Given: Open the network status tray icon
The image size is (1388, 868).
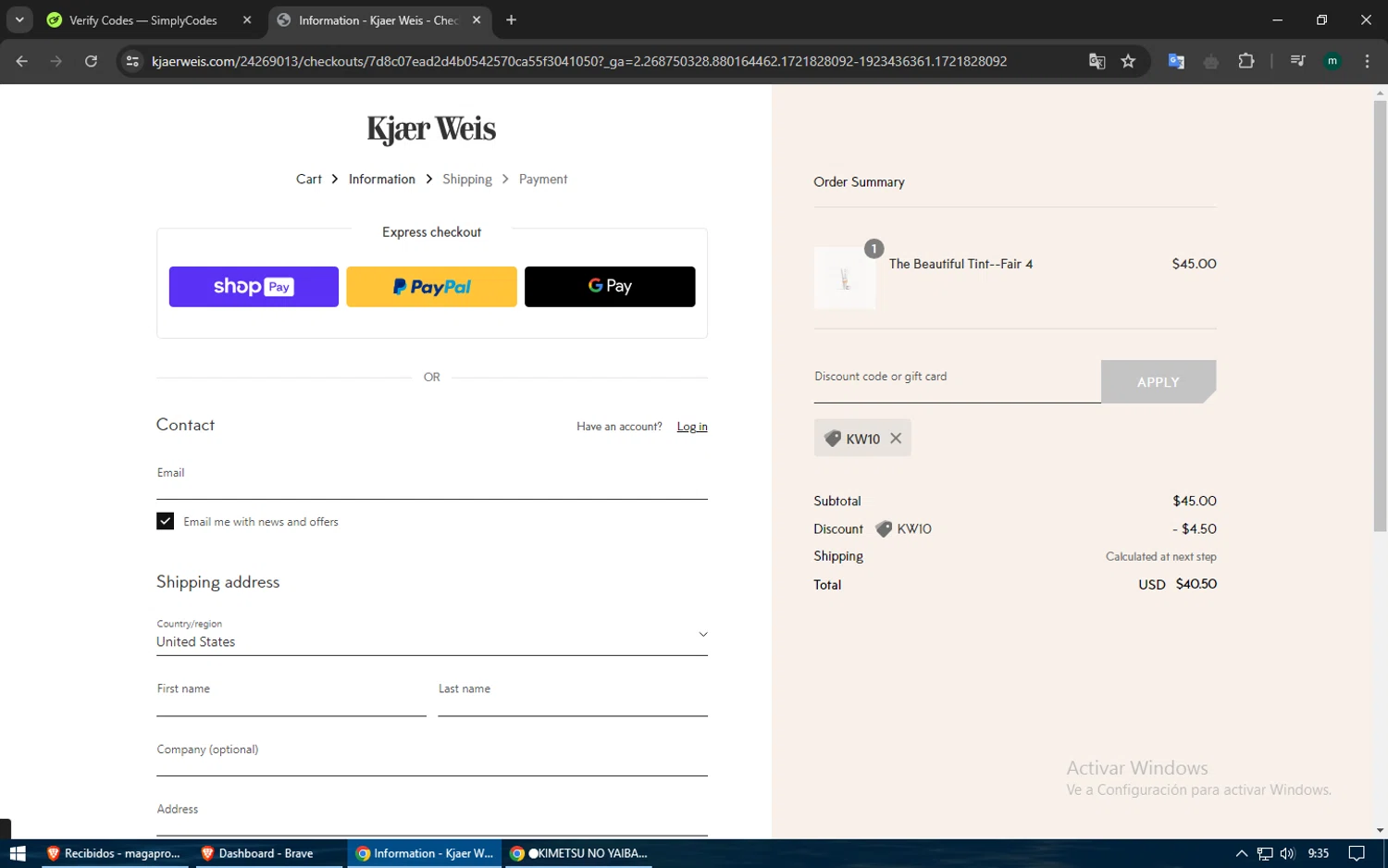Looking at the screenshot, I should click(1265, 853).
